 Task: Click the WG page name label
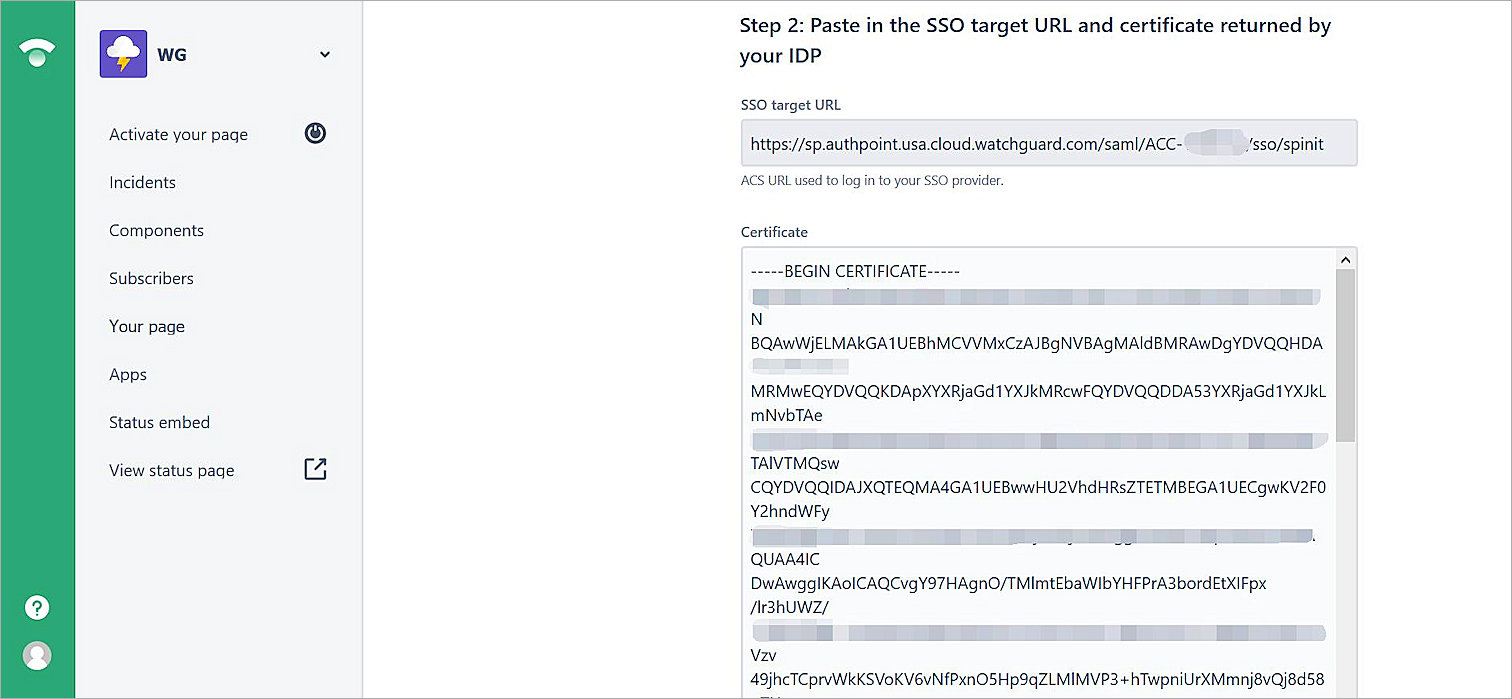coord(172,55)
